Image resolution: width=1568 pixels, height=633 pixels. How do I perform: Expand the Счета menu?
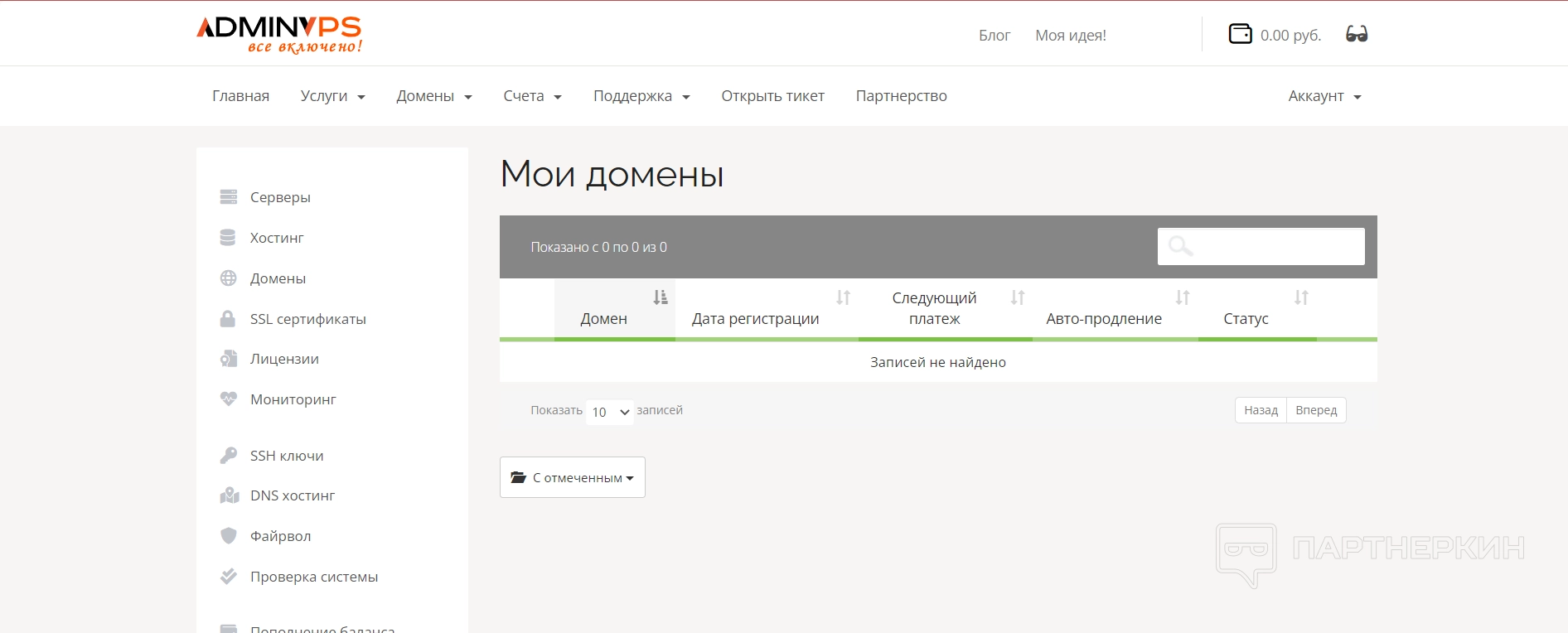tap(533, 96)
